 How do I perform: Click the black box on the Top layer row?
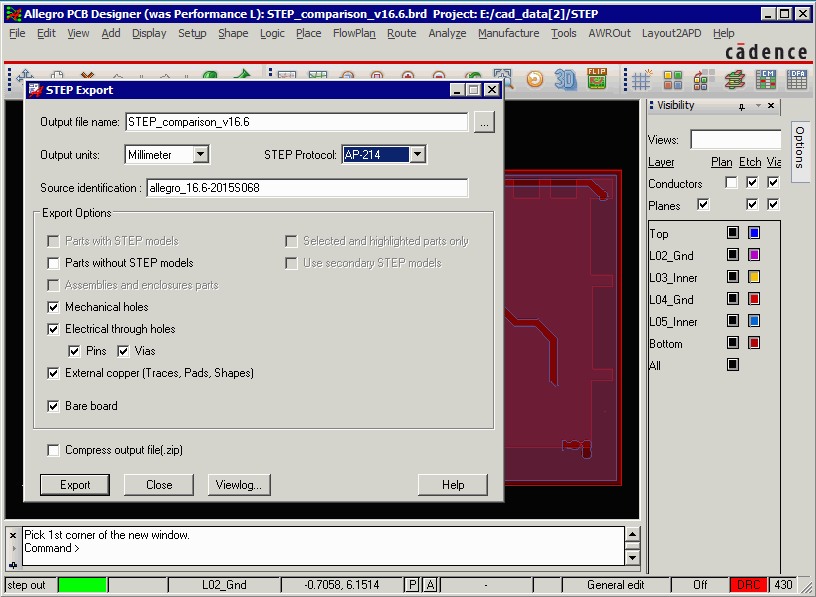[x=733, y=233]
